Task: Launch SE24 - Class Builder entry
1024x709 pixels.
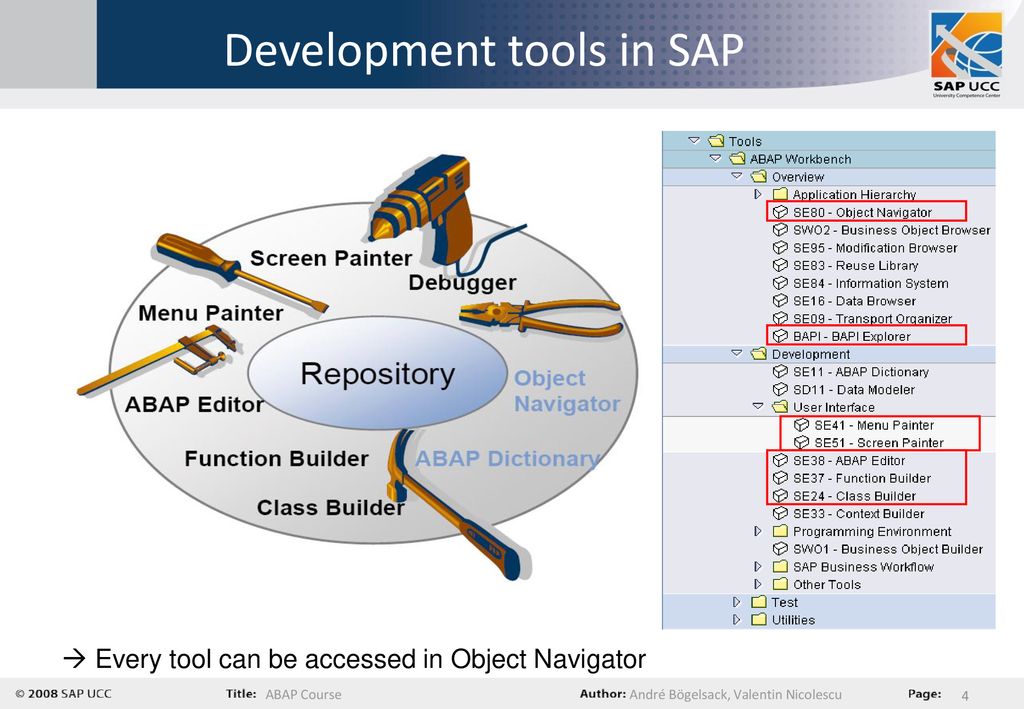Action: tap(854, 496)
